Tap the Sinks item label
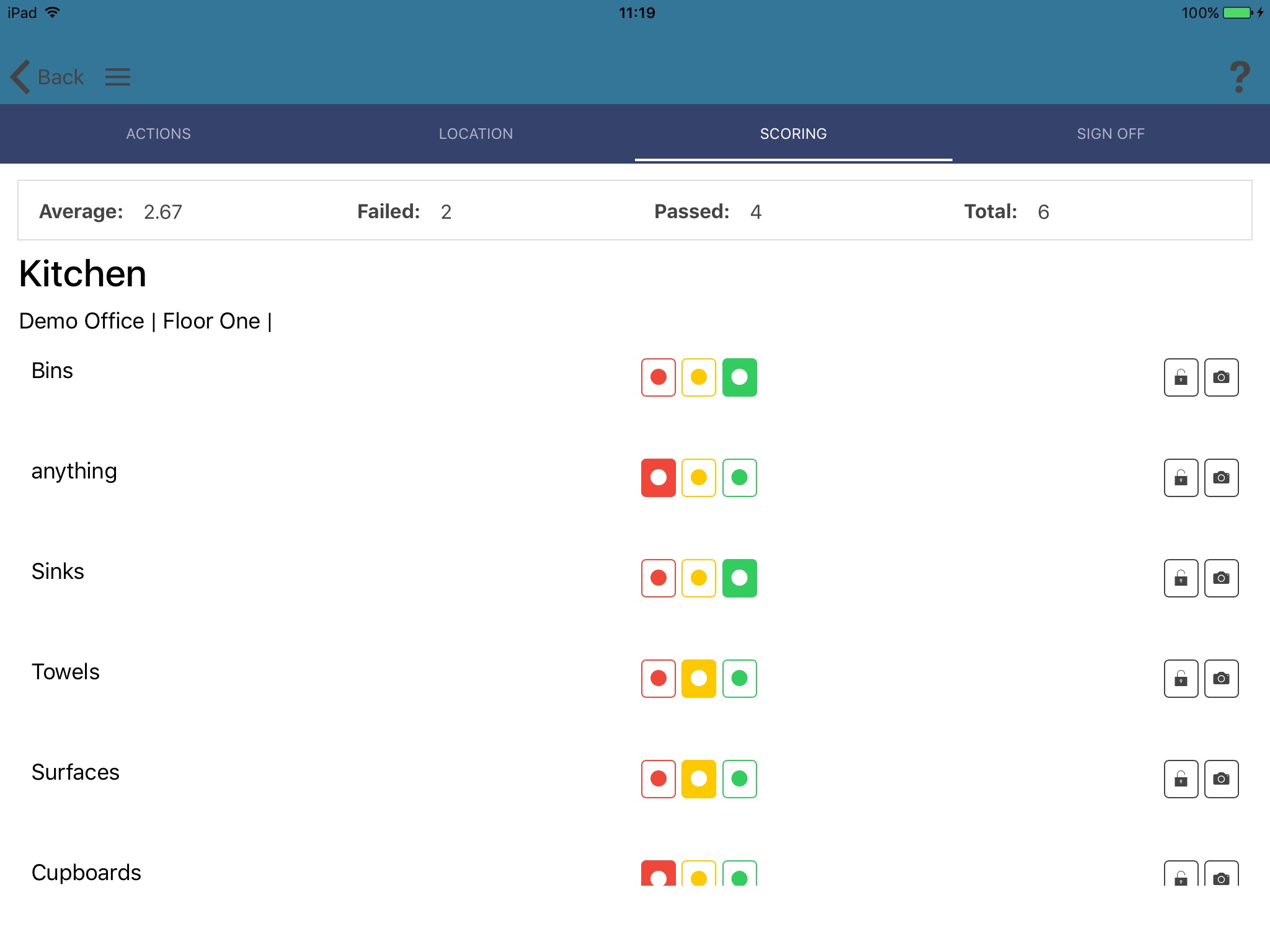This screenshot has width=1270, height=952. 58,571
